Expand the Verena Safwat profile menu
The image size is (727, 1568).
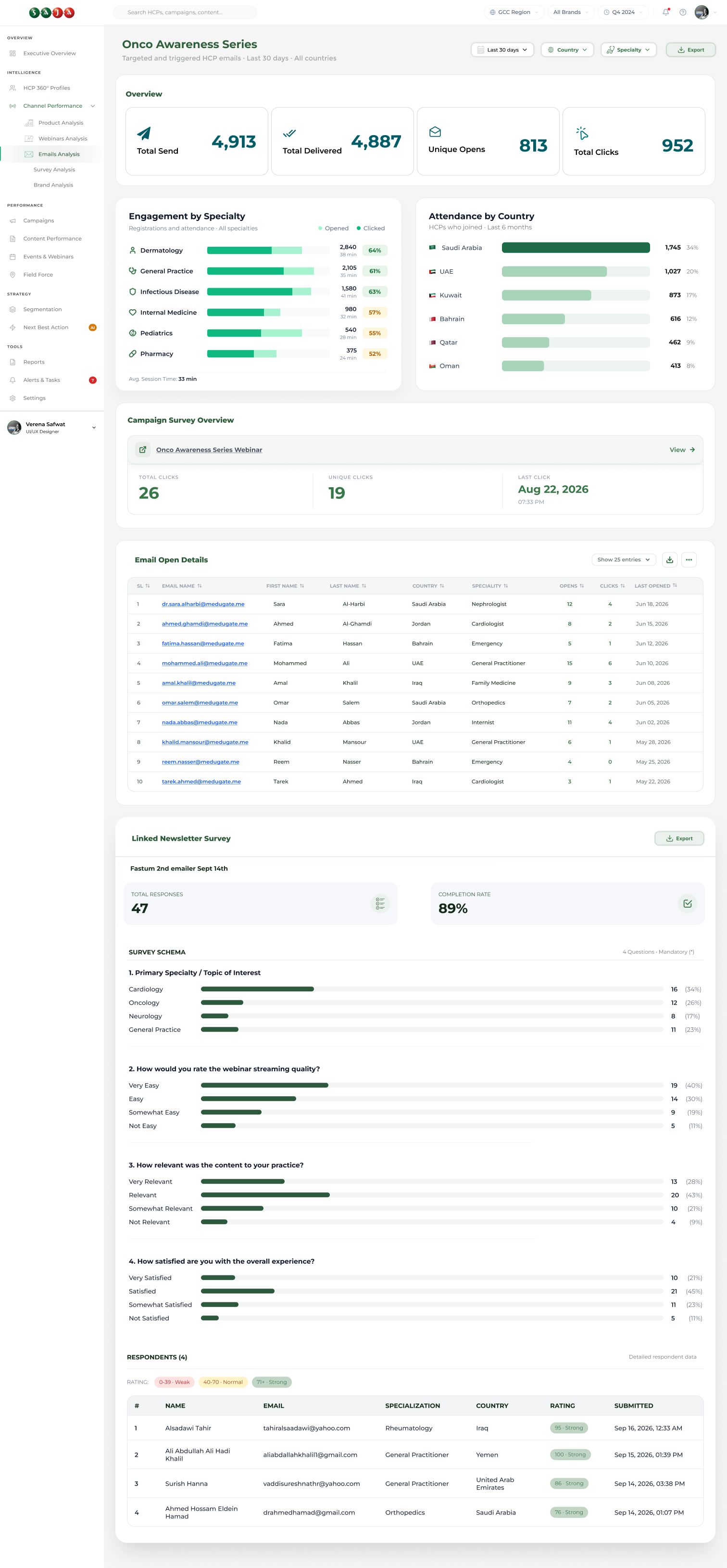pyautogui.click(x=94, y=427)
